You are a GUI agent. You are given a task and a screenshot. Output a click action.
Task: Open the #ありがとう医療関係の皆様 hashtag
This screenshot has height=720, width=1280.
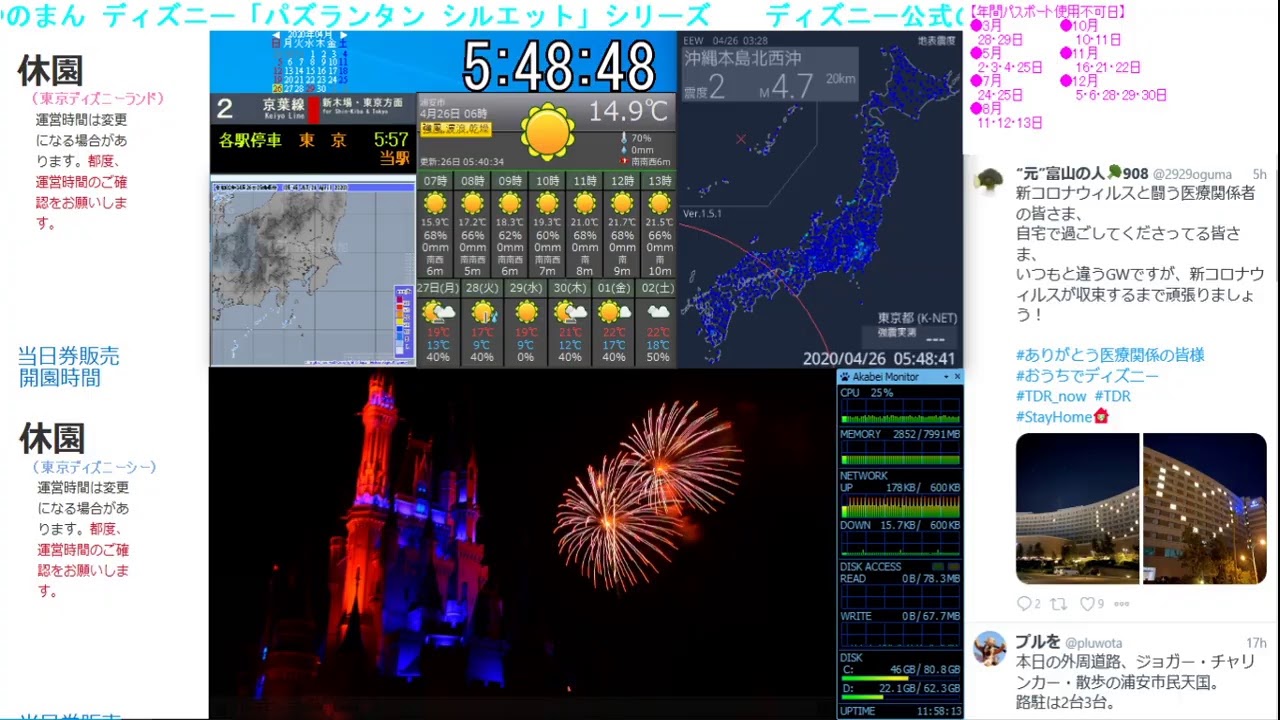click(x=1110, y=355)
